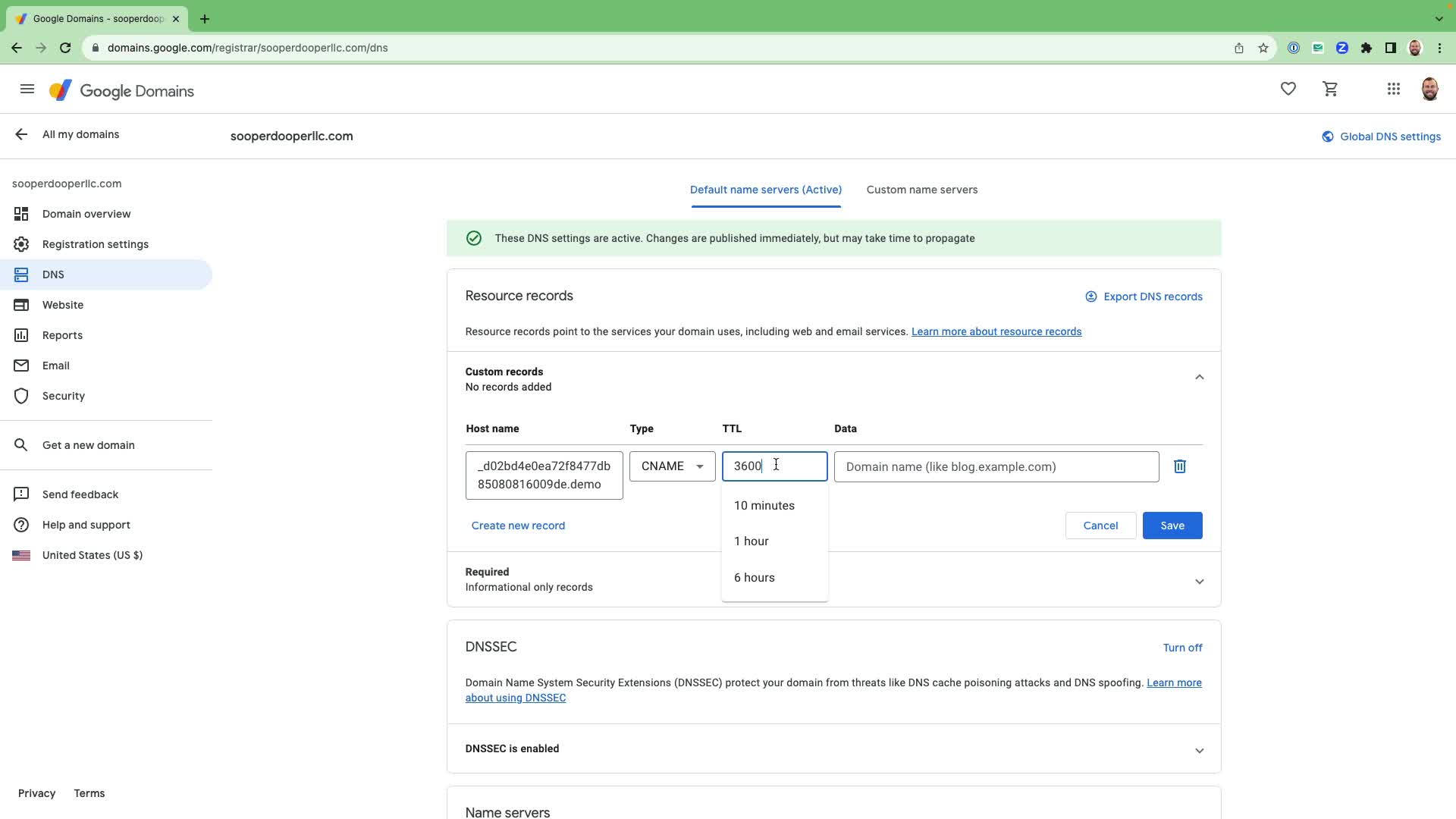Save the new DNS record
1456x819 pixels.
[x=1172, y=526]
